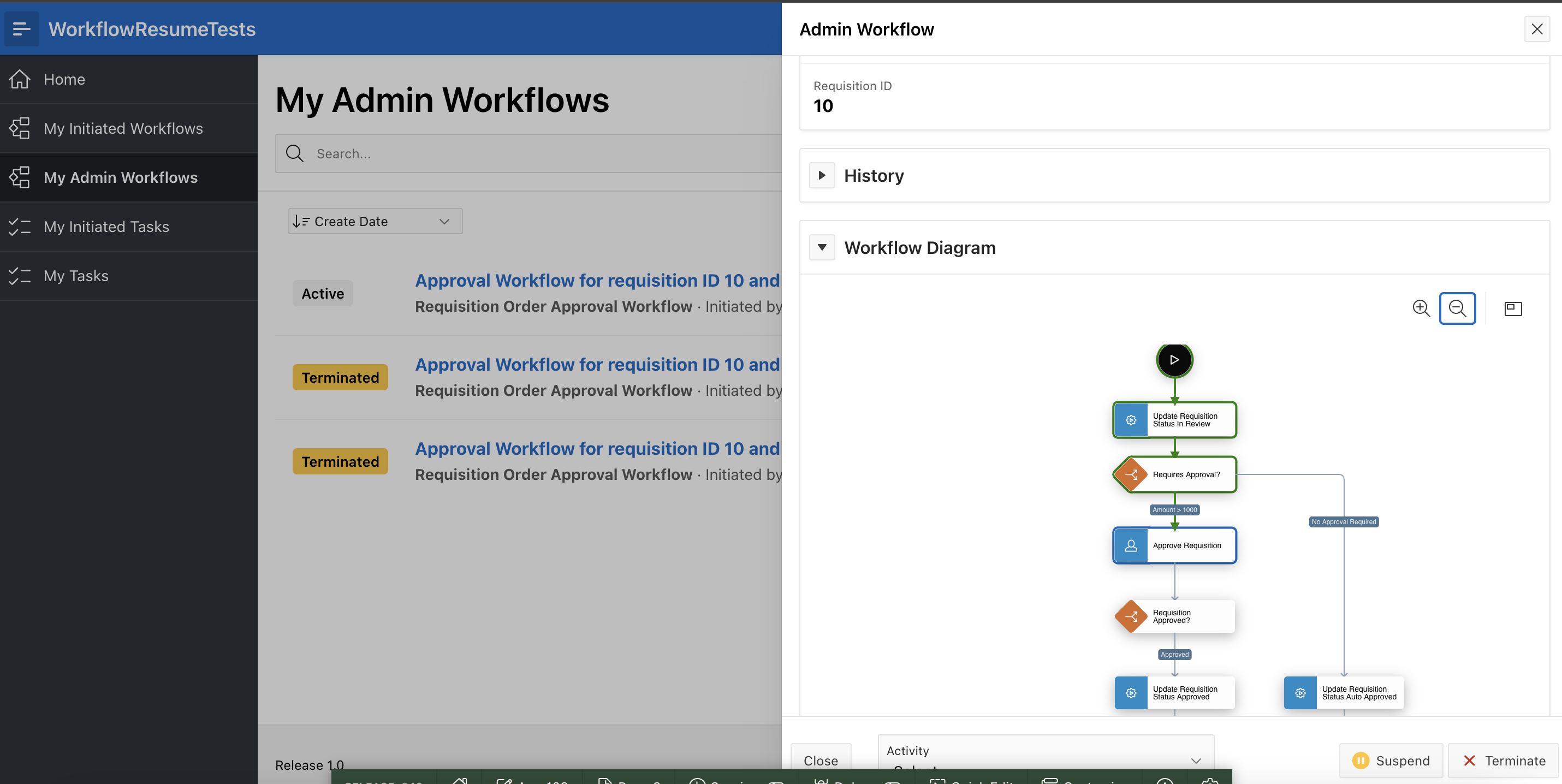
Task: Collapse the Workflow Diagram section
Action: pyautogui.click(x=822, y=247)
